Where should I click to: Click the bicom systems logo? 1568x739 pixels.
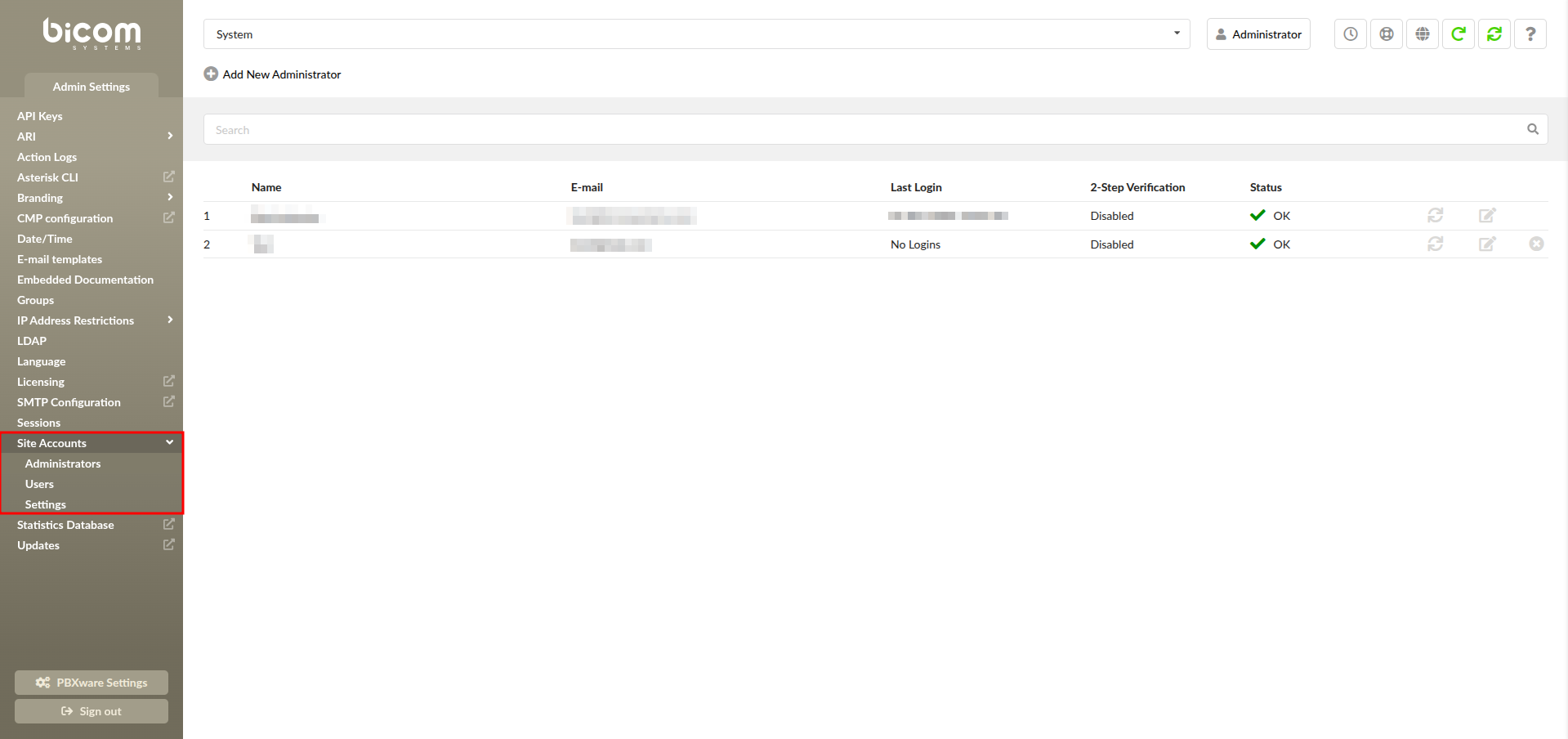tap(92, 34)
